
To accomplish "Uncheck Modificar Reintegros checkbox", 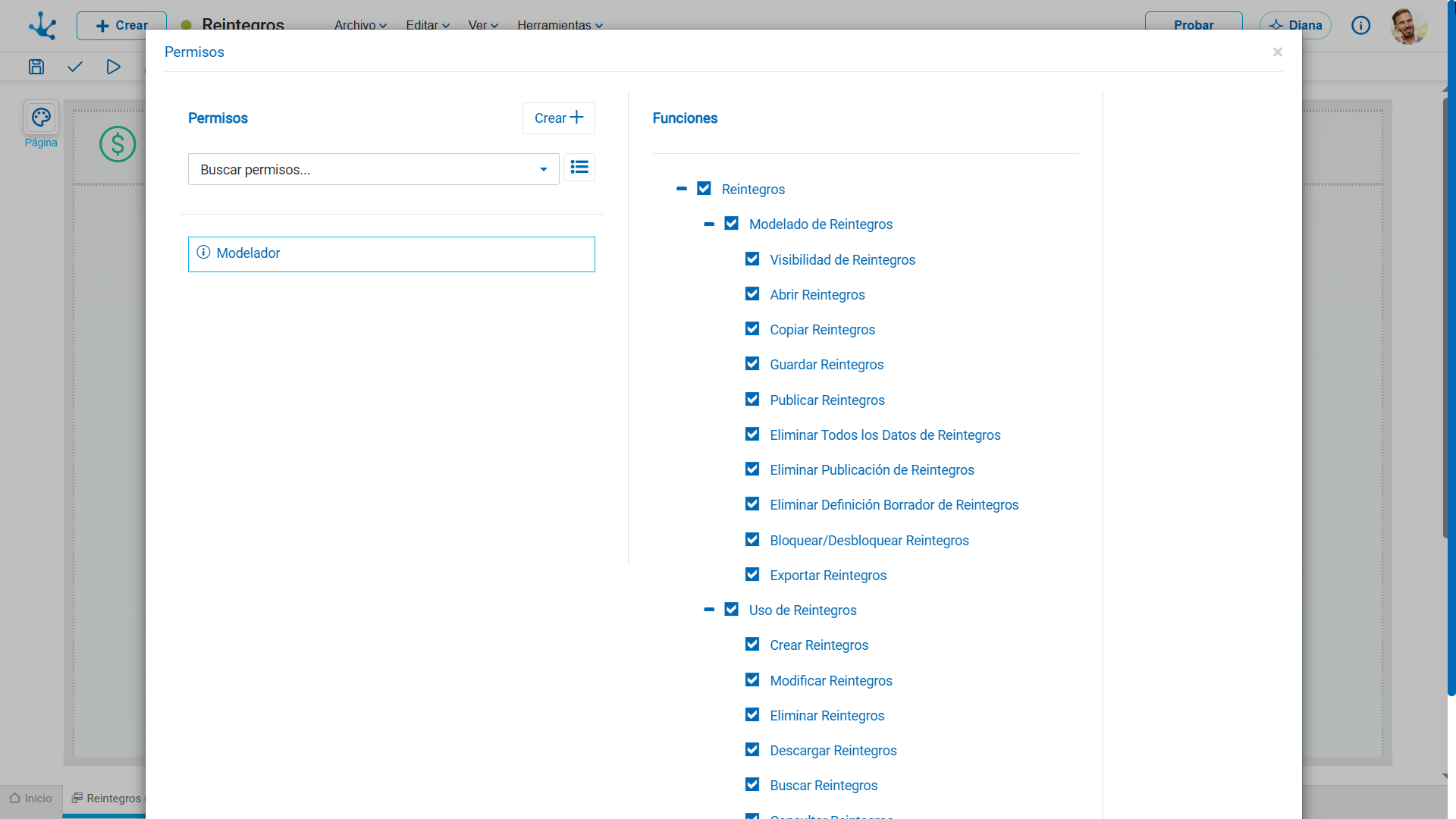I will point(752,679).
